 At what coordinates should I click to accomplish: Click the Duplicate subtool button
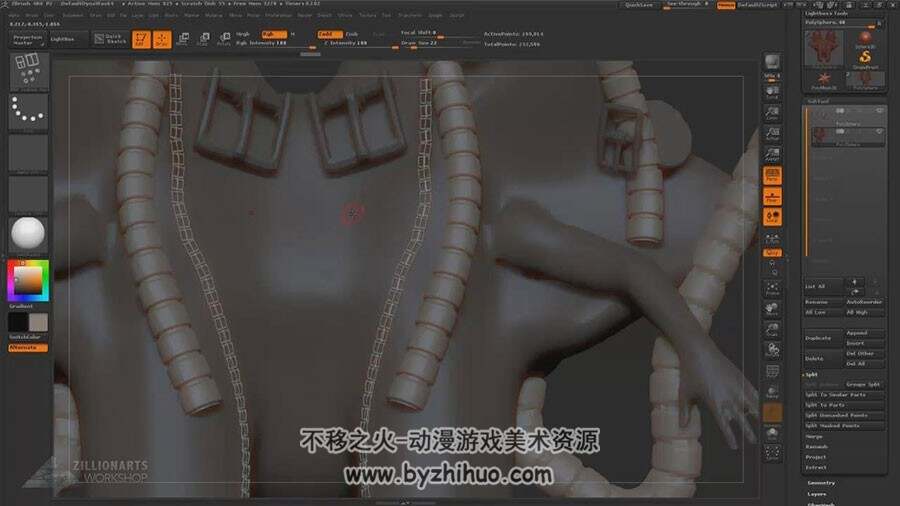click(x=823, y=338)
